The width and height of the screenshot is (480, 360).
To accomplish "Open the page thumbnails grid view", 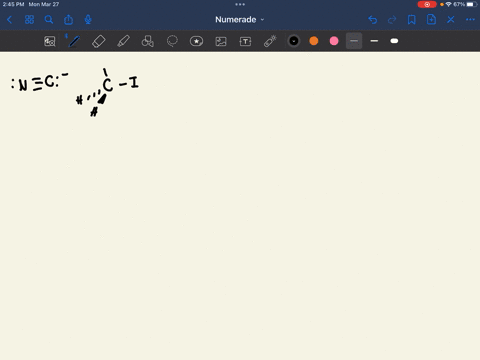I will click(29, 20).
